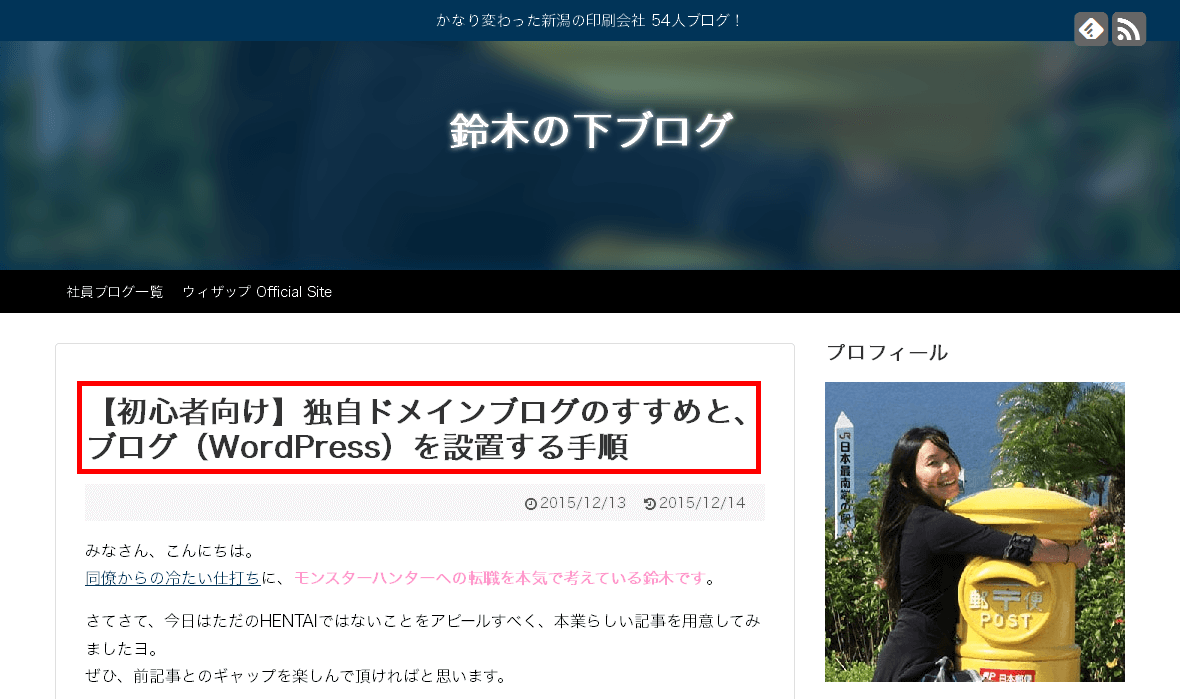The image size is (1180, 699).
Task: Open 社員ブログ一覧 in the navigation bar
Action: tap(114, 291)
